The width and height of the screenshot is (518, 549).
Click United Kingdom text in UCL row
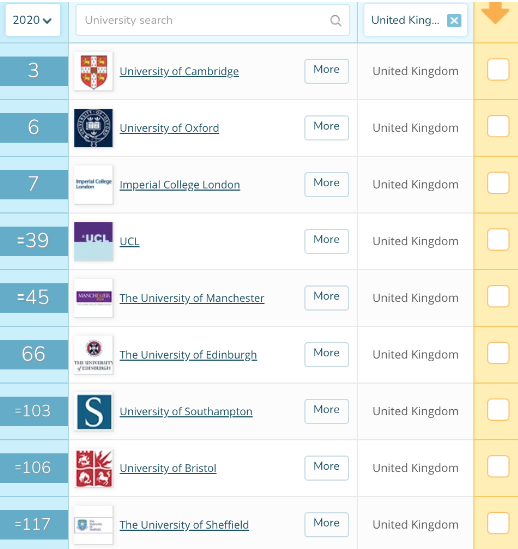415,241
